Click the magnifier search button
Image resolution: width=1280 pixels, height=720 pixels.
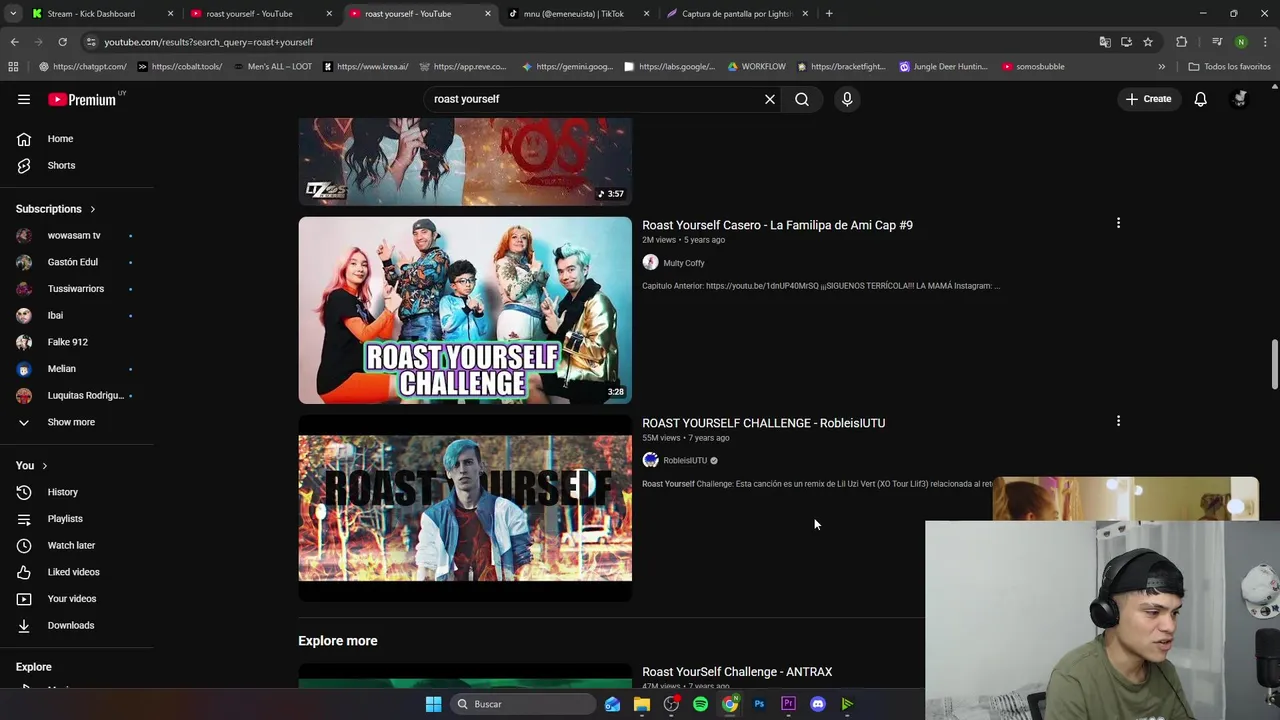coord(802,99)
